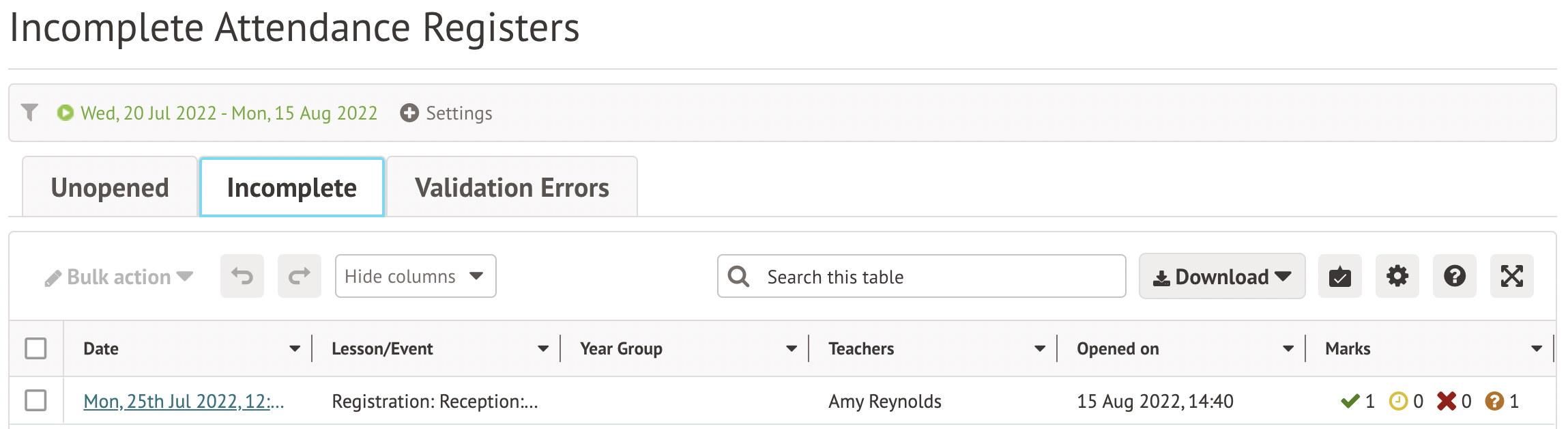Click the plus icon beside Settings
The height and width of the screenshot is (429, 1568).
point(409,113)
